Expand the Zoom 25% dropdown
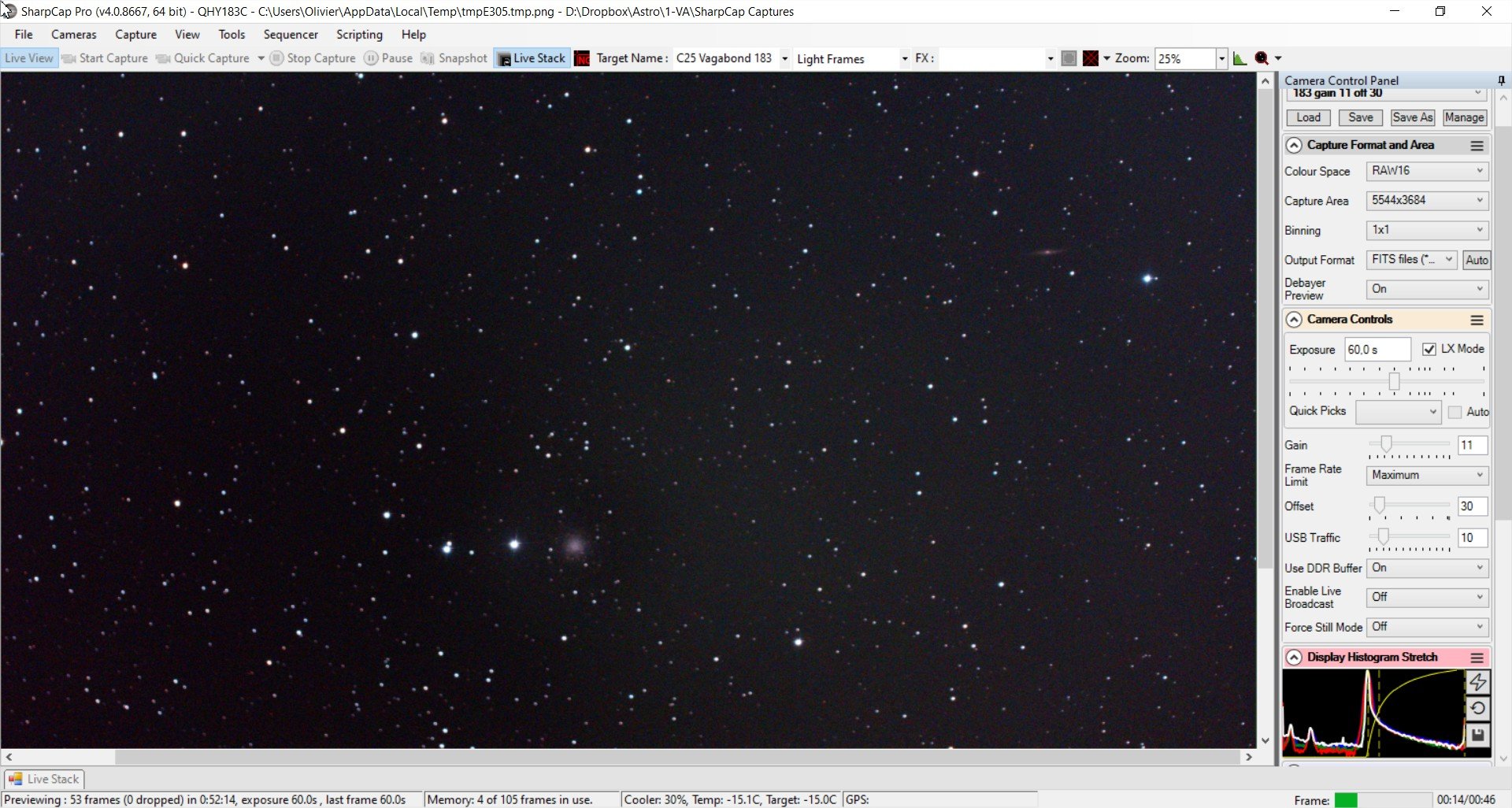 click(1221, 58)
